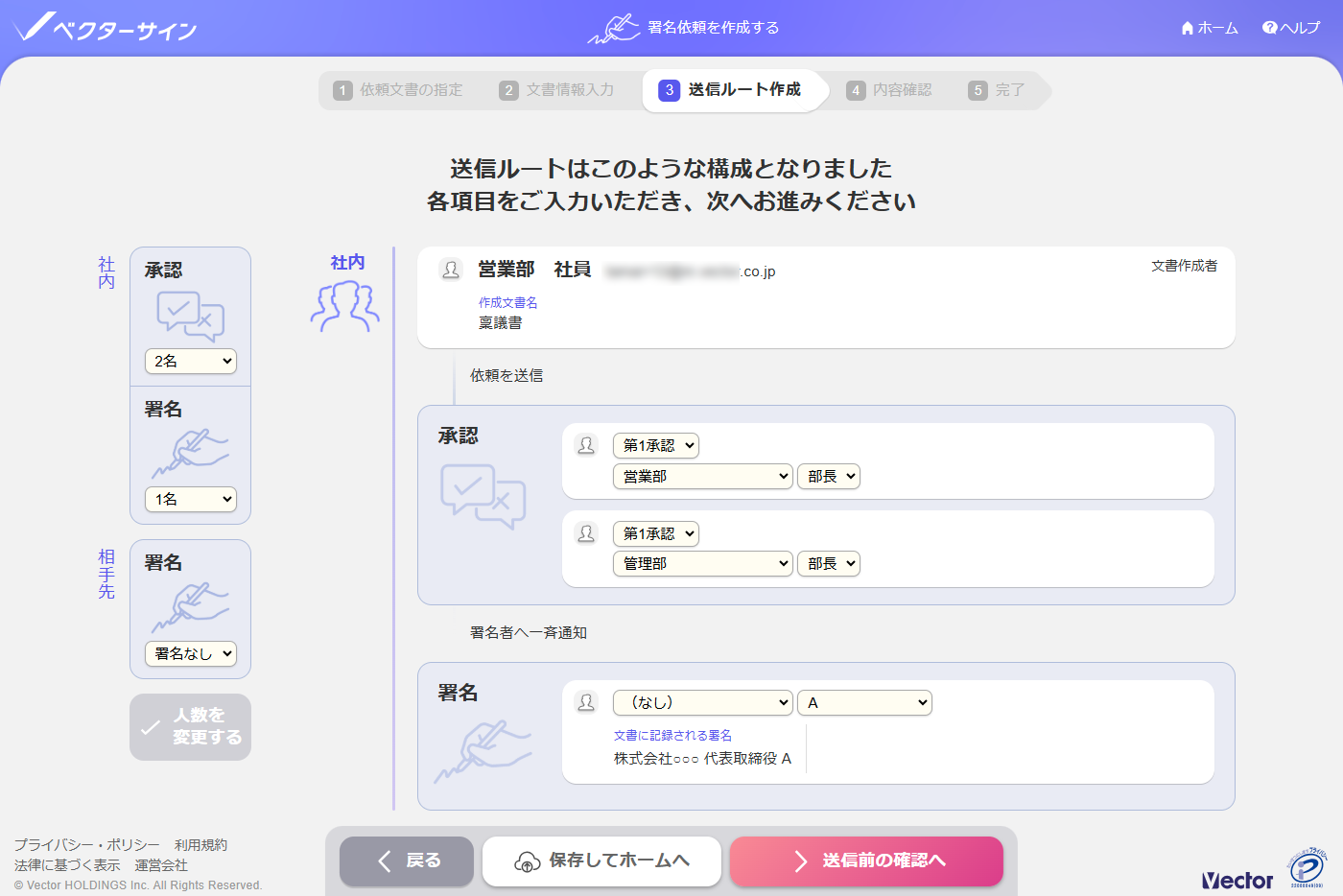Click the ベクターサイン logo
1343x896 pixels.
[106, 28]
